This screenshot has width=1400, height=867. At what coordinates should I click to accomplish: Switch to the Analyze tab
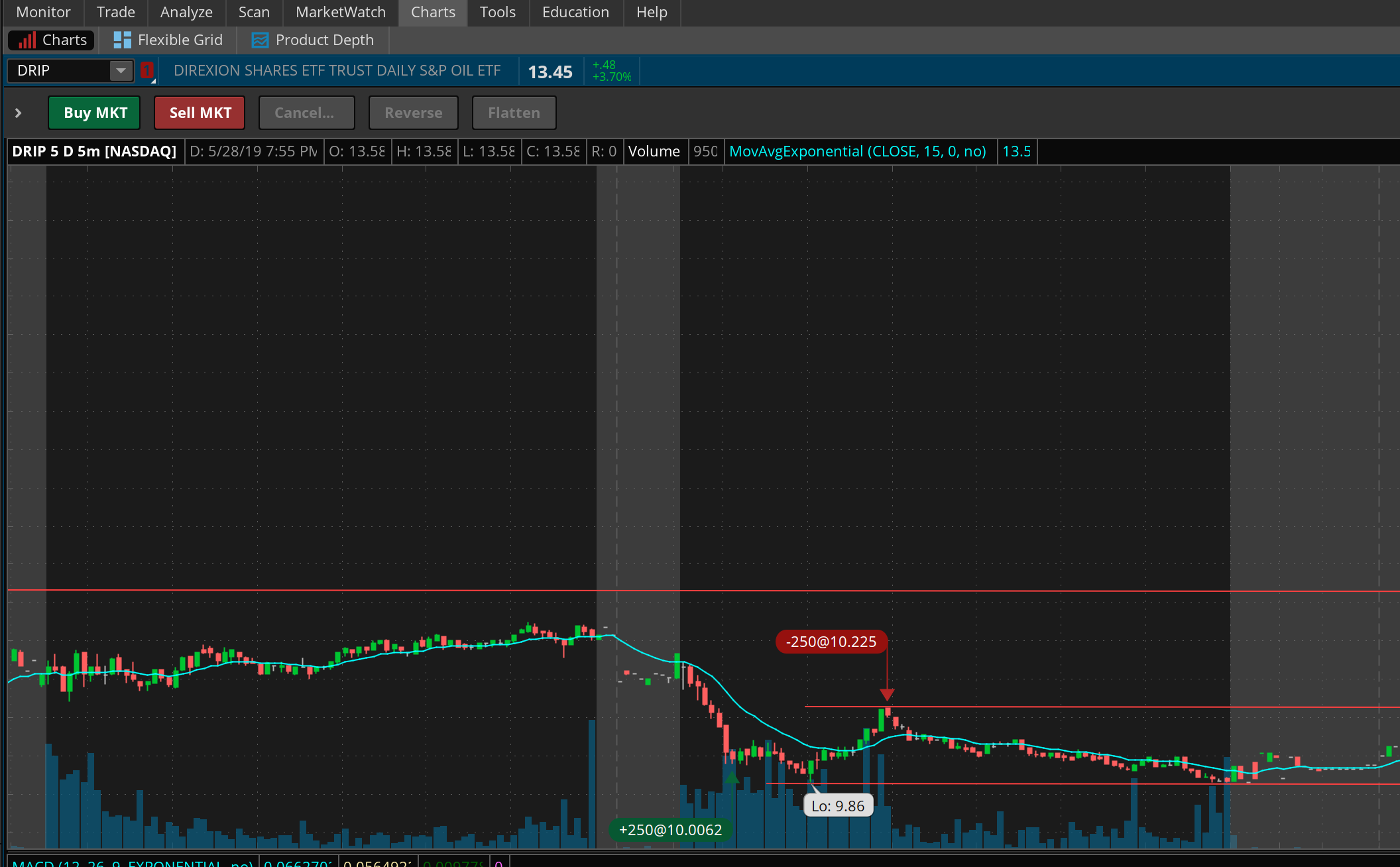coord(186,12)
